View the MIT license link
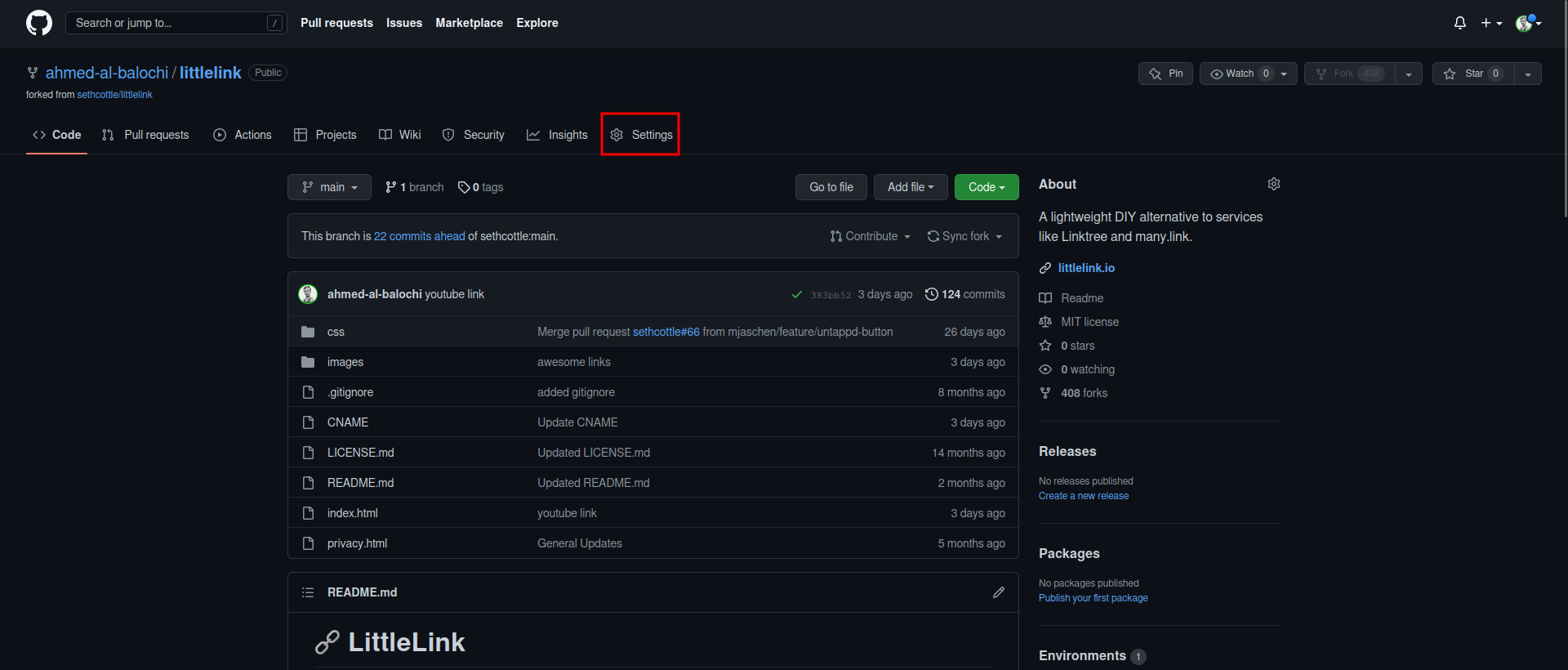 (1079, 322)
